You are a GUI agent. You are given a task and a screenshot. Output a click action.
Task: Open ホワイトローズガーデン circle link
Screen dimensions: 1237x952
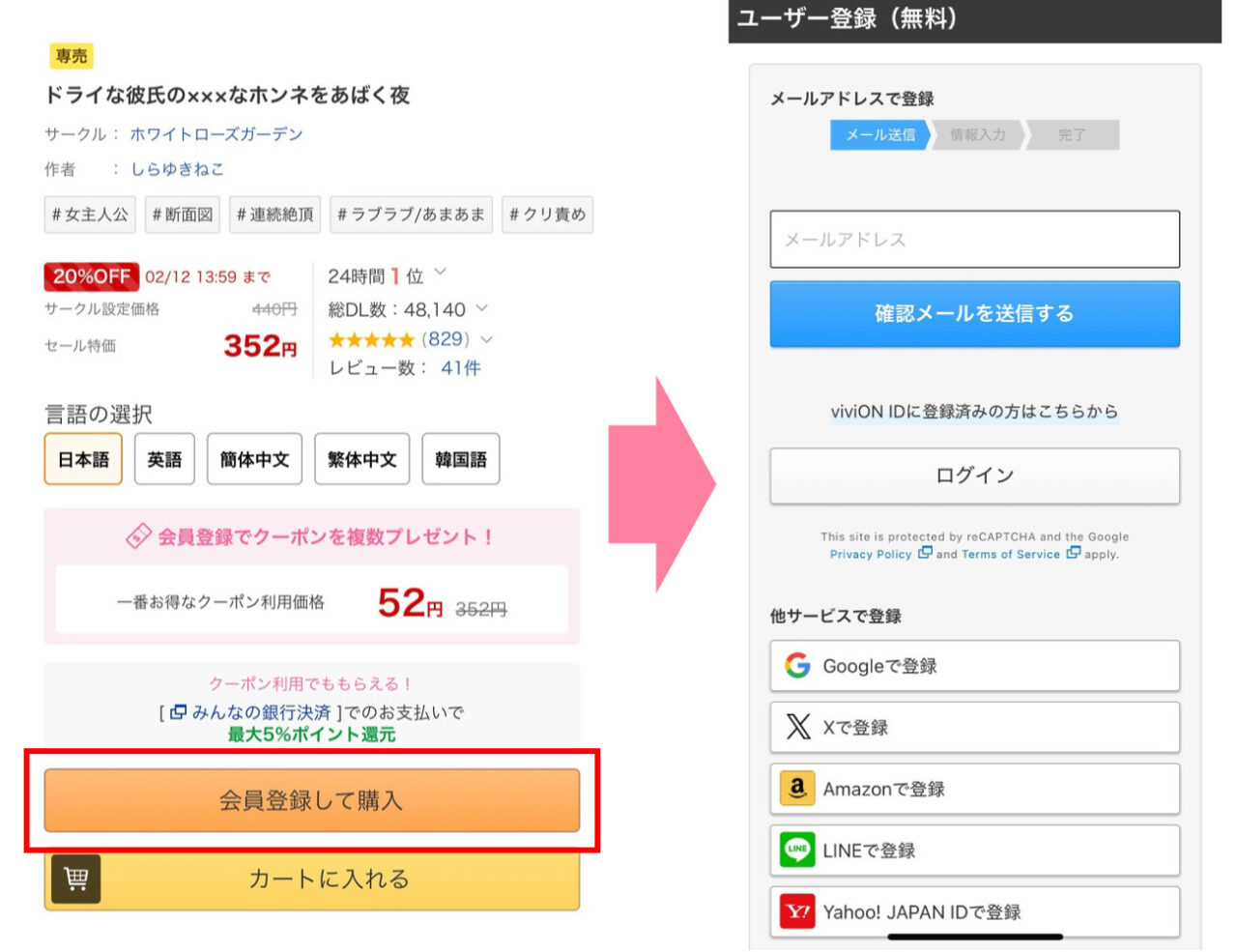click(216, 134)
